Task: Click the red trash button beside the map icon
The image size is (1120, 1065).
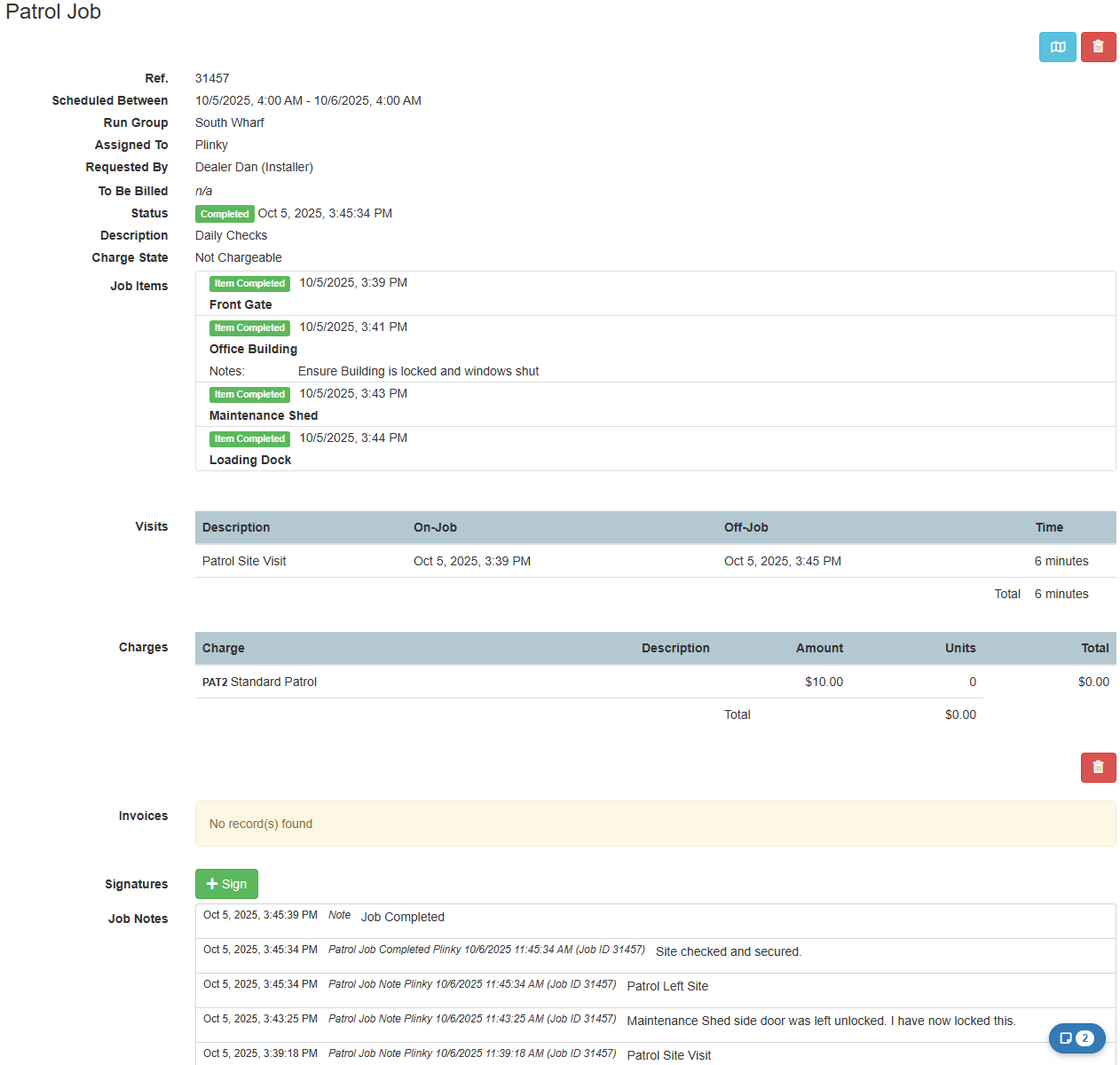Action: click(x=1098, y=47)
